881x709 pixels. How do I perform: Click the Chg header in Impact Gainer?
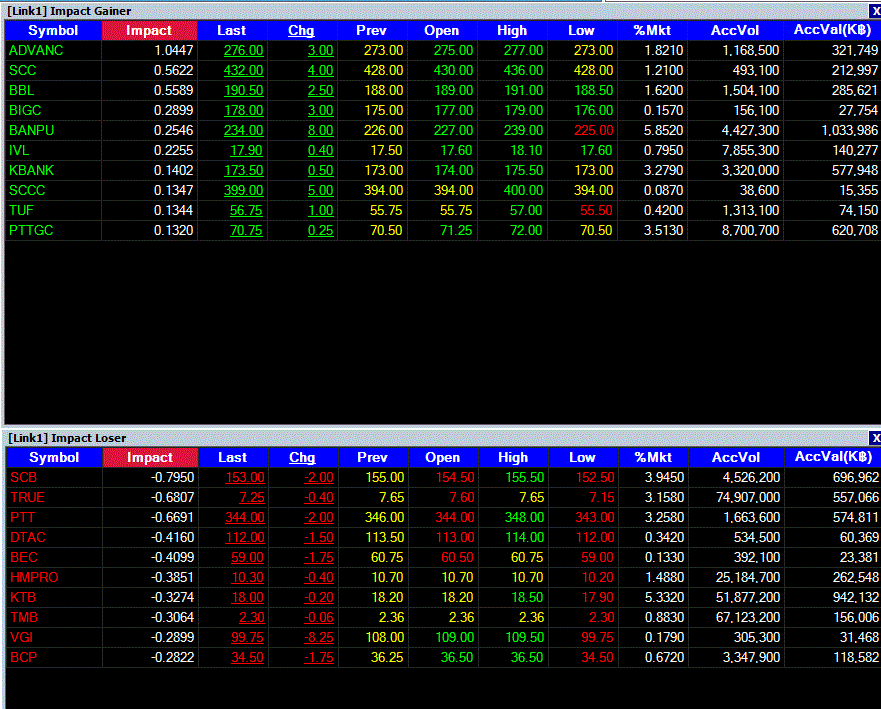pyautogui.click(x=302, y=30)
